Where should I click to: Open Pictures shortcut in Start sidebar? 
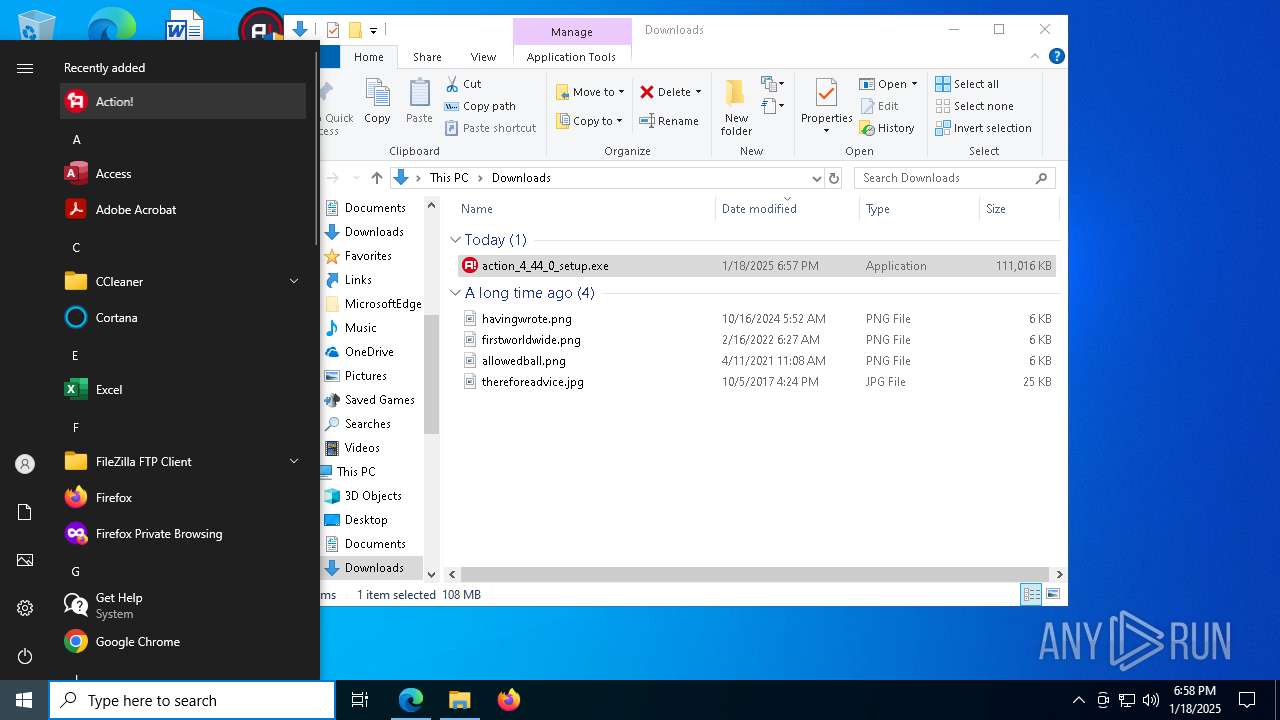click(x=25, y=560)
